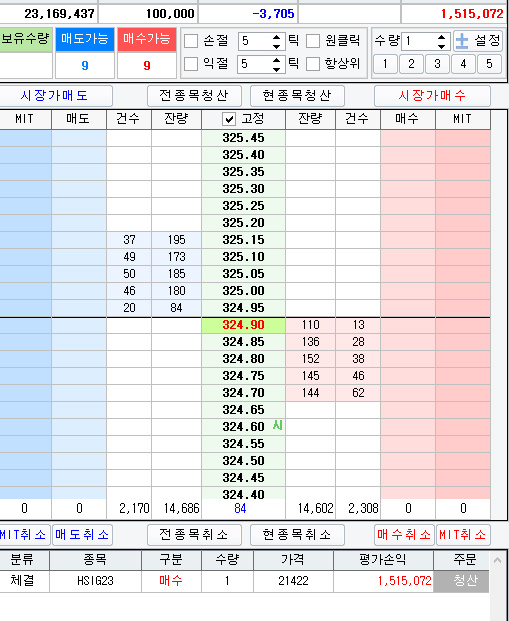Click the 평가손익 column header
Viewport: 509px width, 621px height.
(383, 560)
